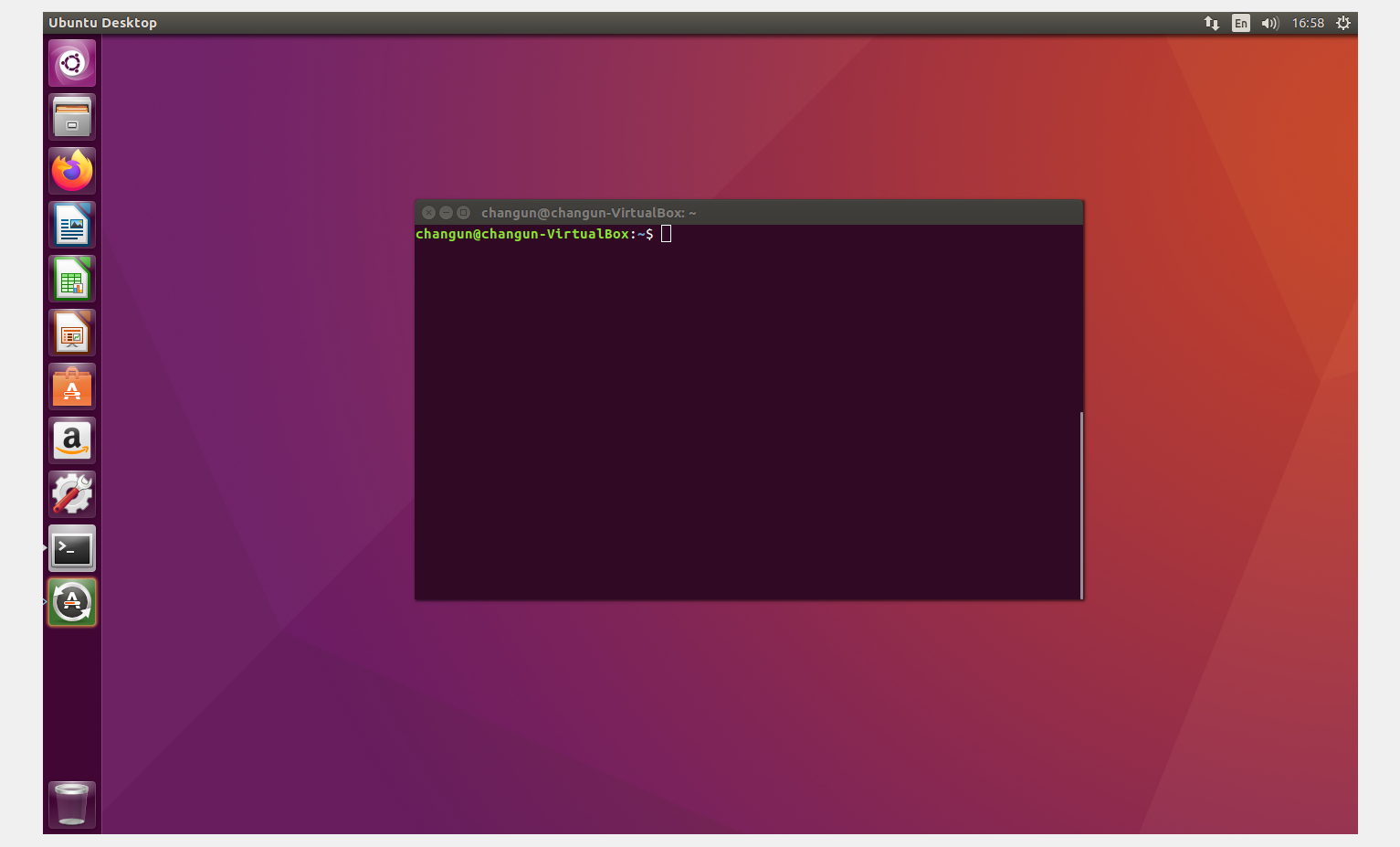The width and height of the screenshot is (1400, 847).
Task: Maximize the terminal window
Action: (x=463, y=212)
